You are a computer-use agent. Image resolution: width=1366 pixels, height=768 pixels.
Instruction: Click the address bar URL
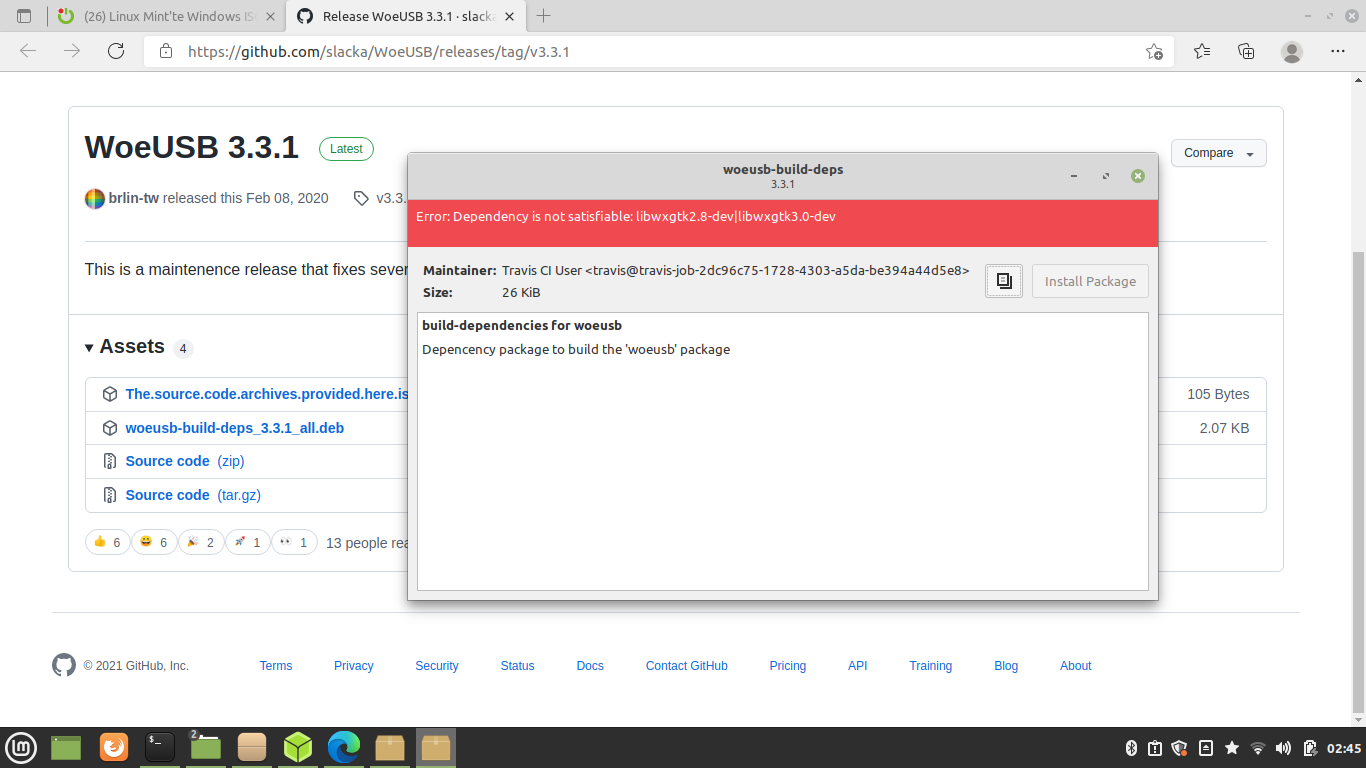tap(379, 51)
